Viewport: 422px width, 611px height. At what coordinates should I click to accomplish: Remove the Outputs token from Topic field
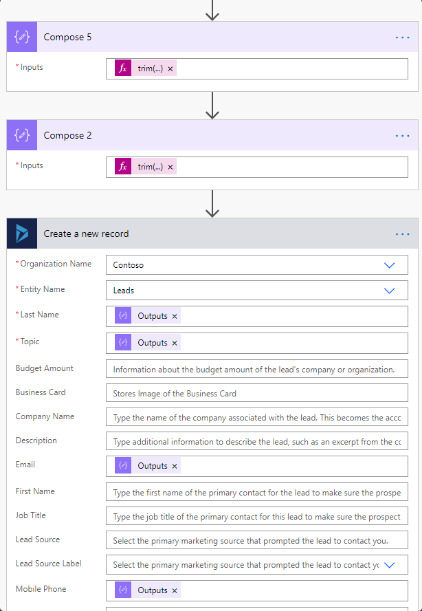[x=175, y=343]
